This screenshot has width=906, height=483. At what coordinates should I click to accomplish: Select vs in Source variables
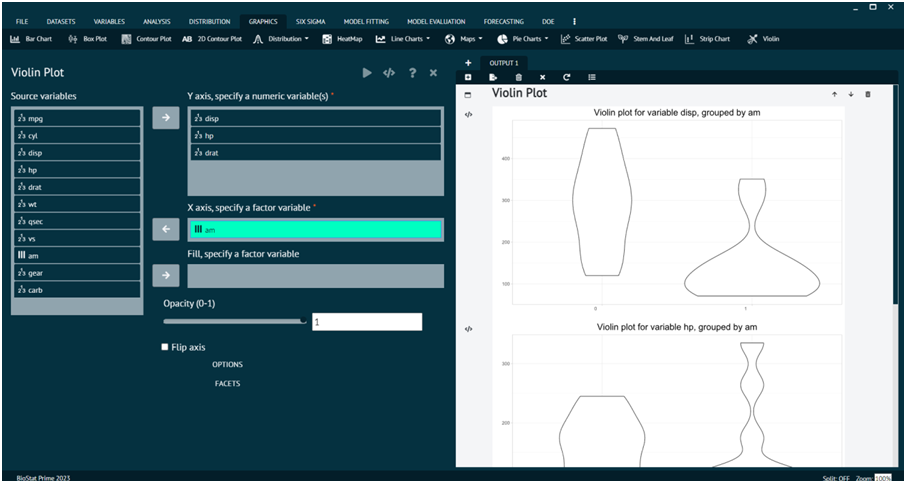point(77,239)
